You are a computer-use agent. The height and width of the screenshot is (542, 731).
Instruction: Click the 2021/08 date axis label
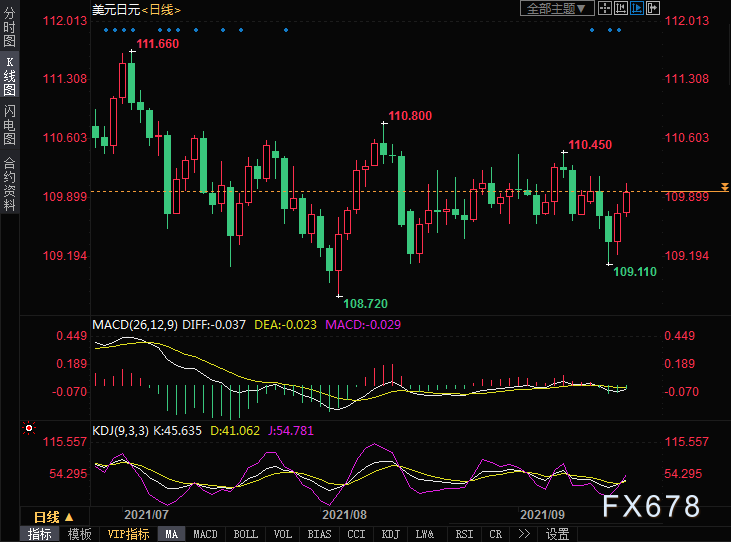(x=345, y=515)
